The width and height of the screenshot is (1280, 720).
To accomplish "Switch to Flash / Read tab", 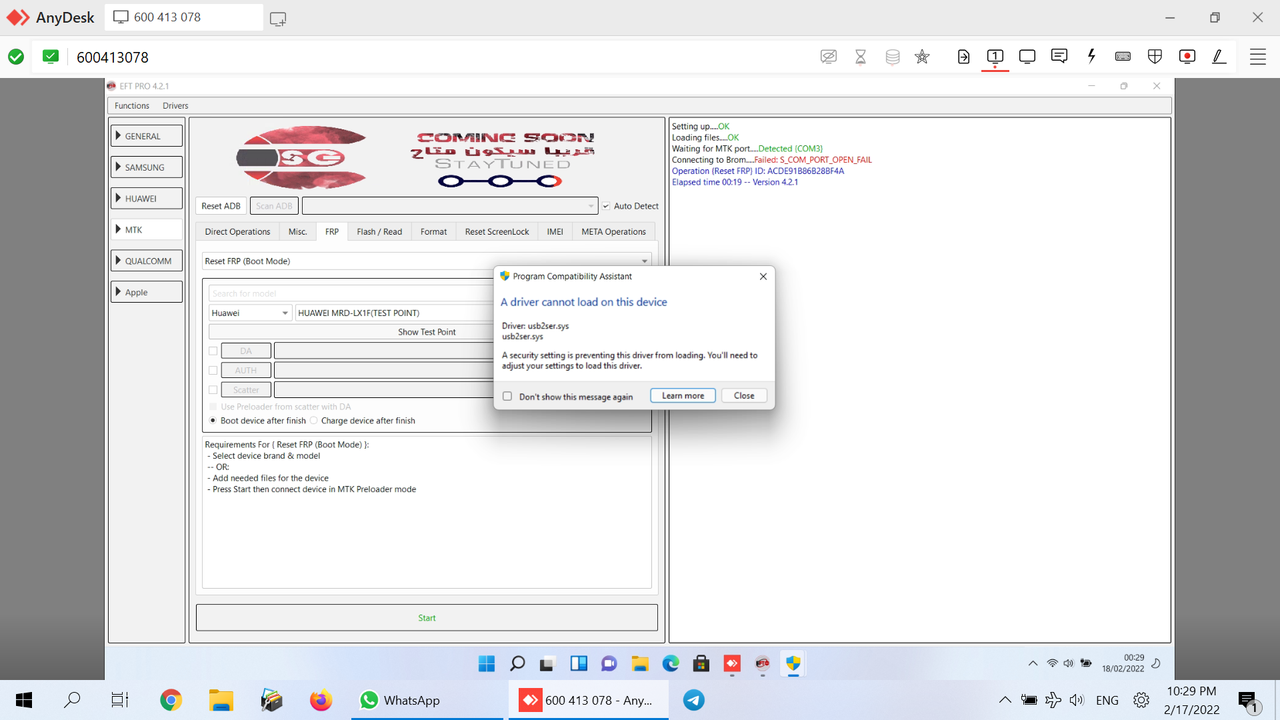I will (x=379, y=231).
